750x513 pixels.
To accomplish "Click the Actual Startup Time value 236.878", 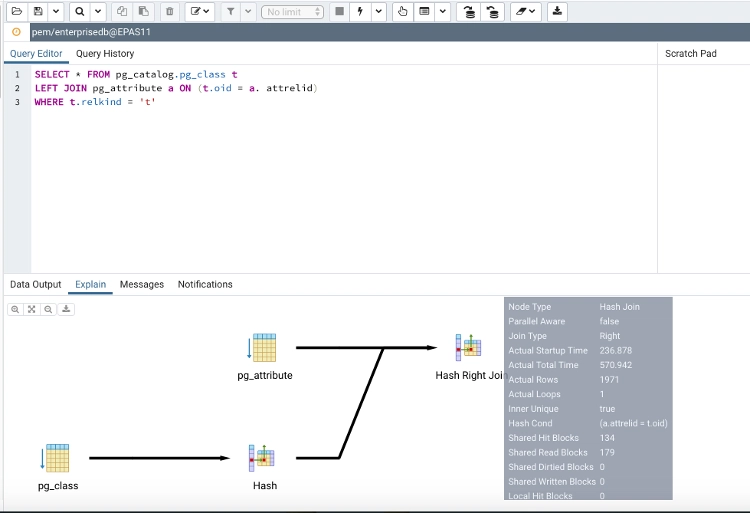I will pyautogui.click(x=616, y=350).
